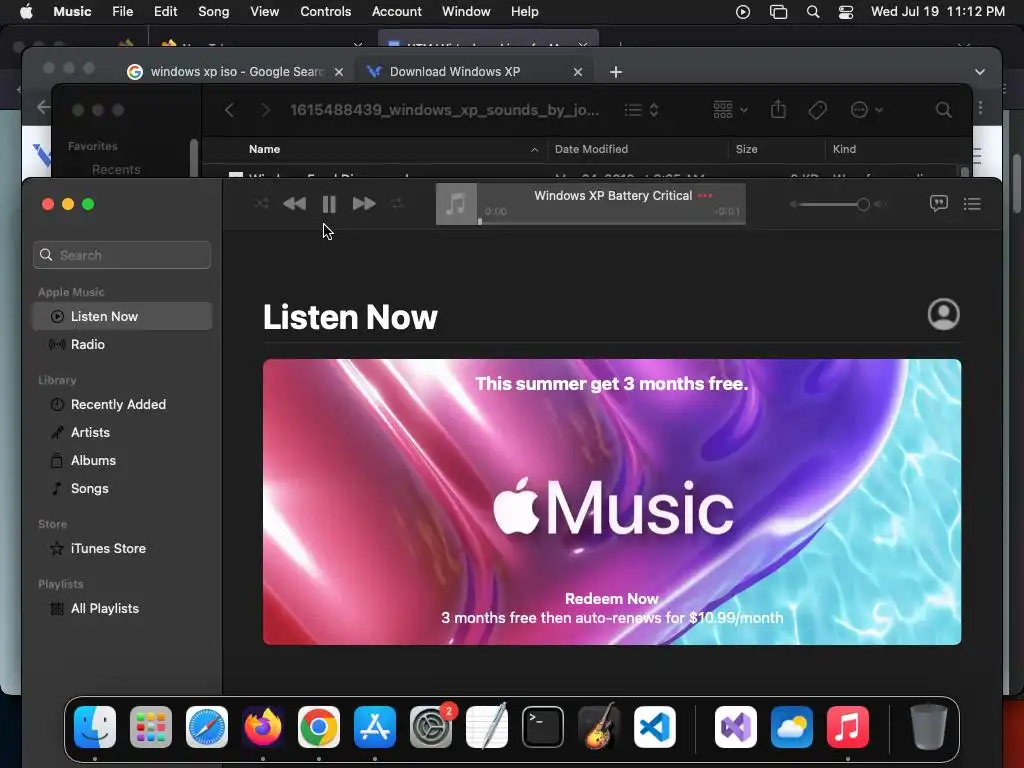Open All Playlists in sidebar
This screenshot has width=1024, height=768.
tap(122, 609)
